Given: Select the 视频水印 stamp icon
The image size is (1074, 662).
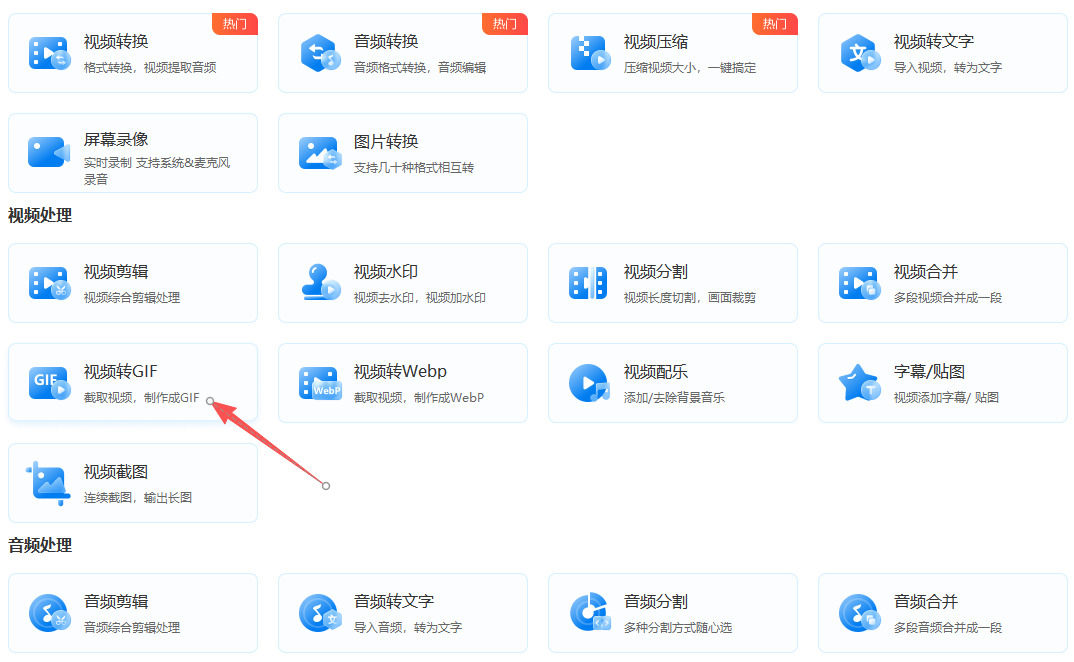Looking at the screenshot, I should [320, 282].
